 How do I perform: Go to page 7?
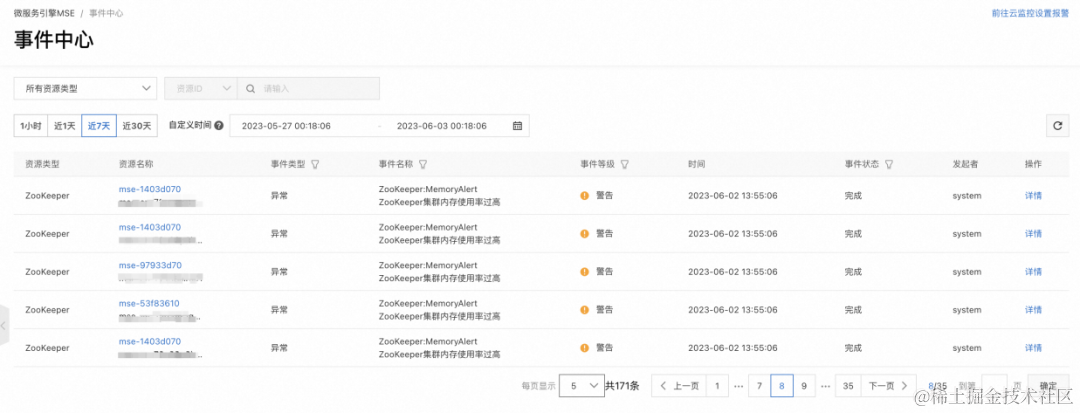pos(759,386)
